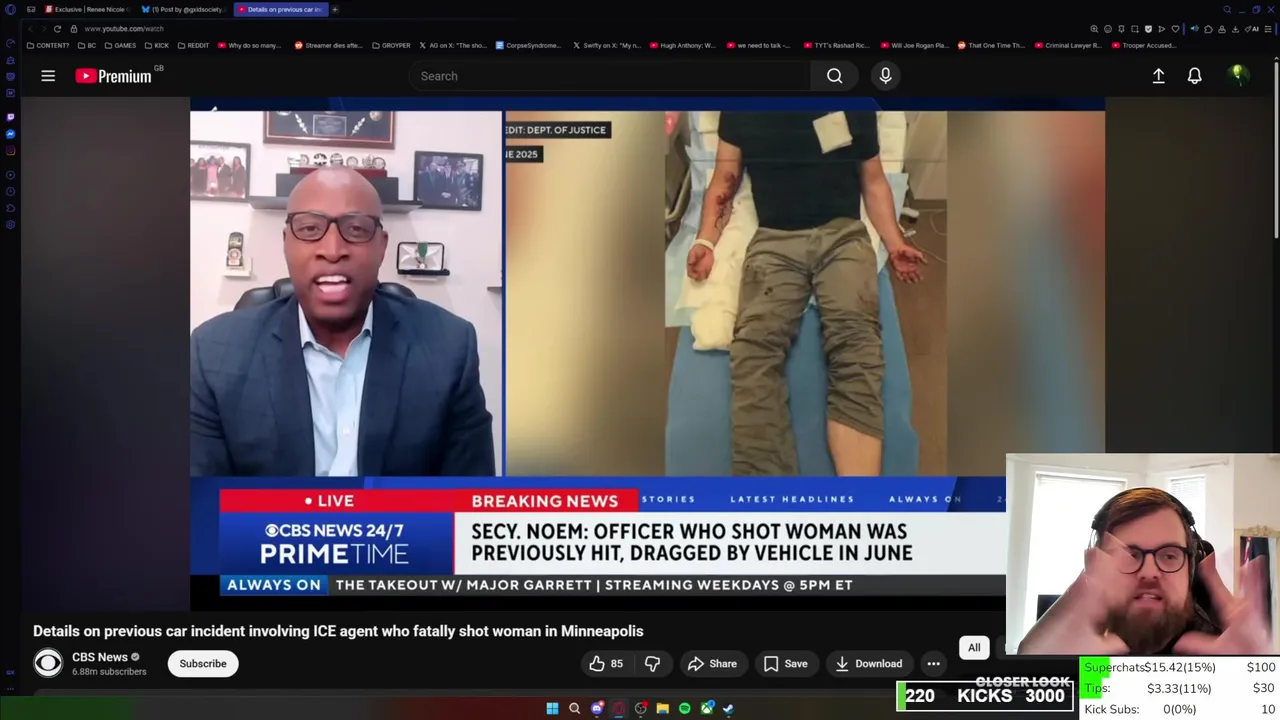Switch to Exclusive Renee Nicole tab
This screenshot has height=720, width=1280.
click(x=88, y=9)
